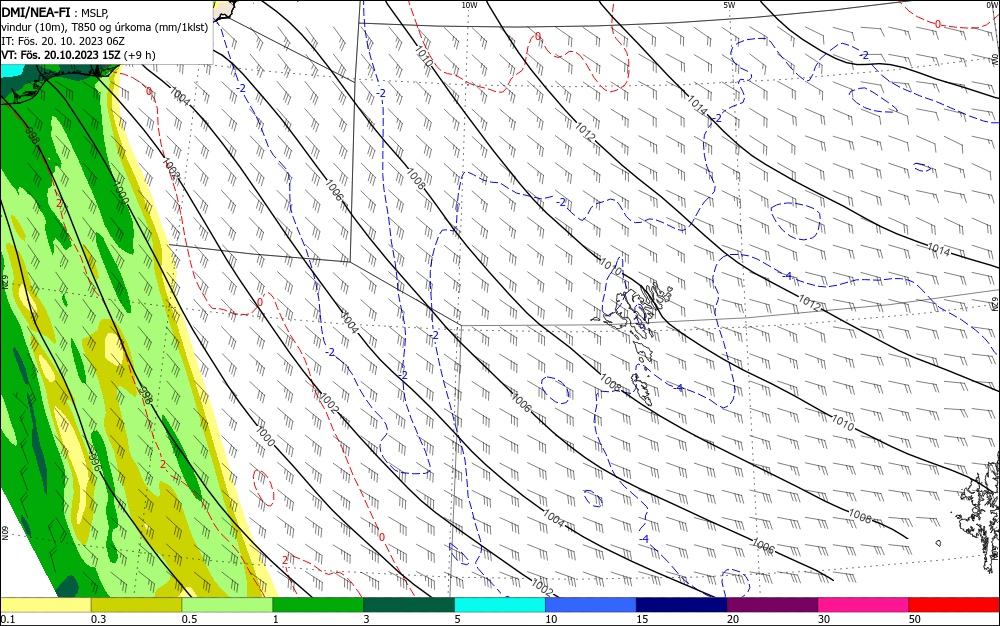Click the 'vindur (10m), T850 og úrkoma' line

(105, 27)
